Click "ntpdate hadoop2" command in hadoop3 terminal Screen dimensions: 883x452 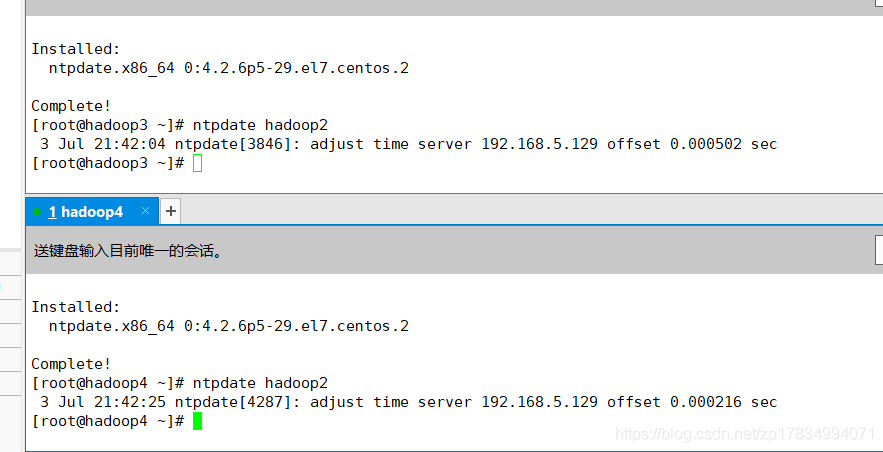(x=260, y=125)
